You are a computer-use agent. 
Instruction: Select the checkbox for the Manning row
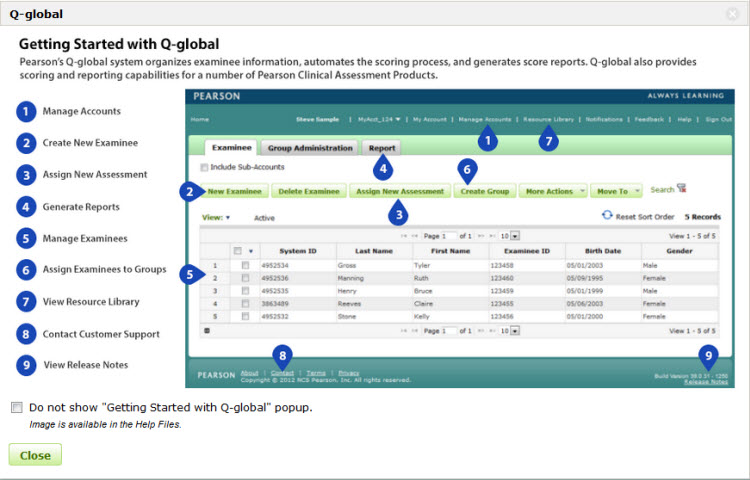(x=245, y=278)
